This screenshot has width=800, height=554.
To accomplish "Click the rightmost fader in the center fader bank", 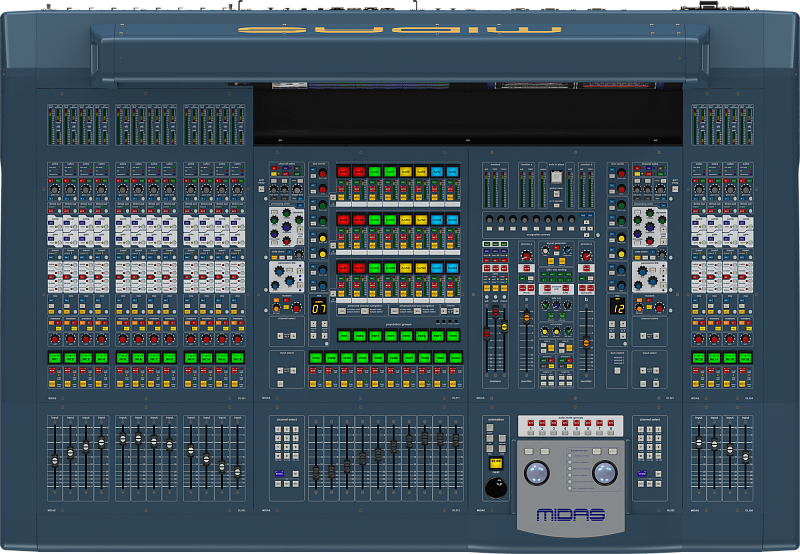I will (x=456, y=438).
